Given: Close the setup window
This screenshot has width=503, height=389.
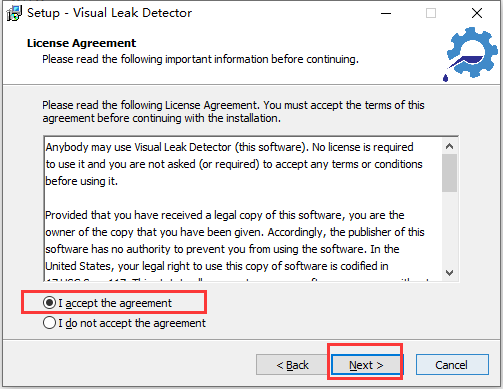Looking at the screenshot, I should click(477, 13).
